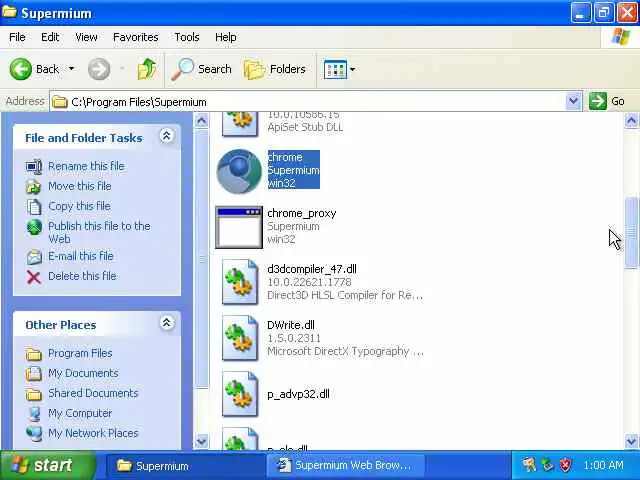The image size is (640, 480).
Task: Select the ApiSet Stub DLL file icon
Action: 240,124
